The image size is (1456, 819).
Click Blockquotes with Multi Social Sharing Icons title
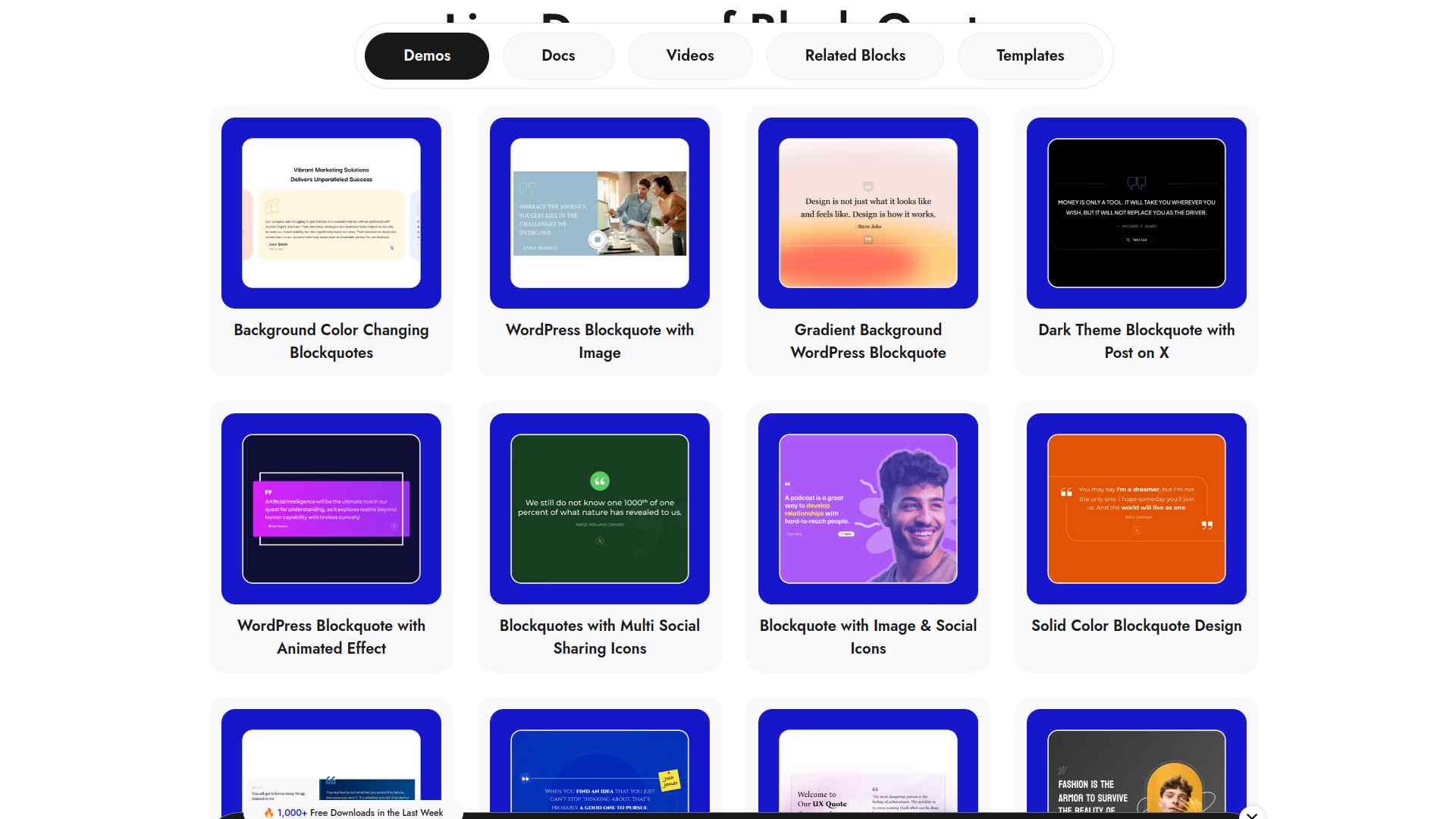(600, 637)
